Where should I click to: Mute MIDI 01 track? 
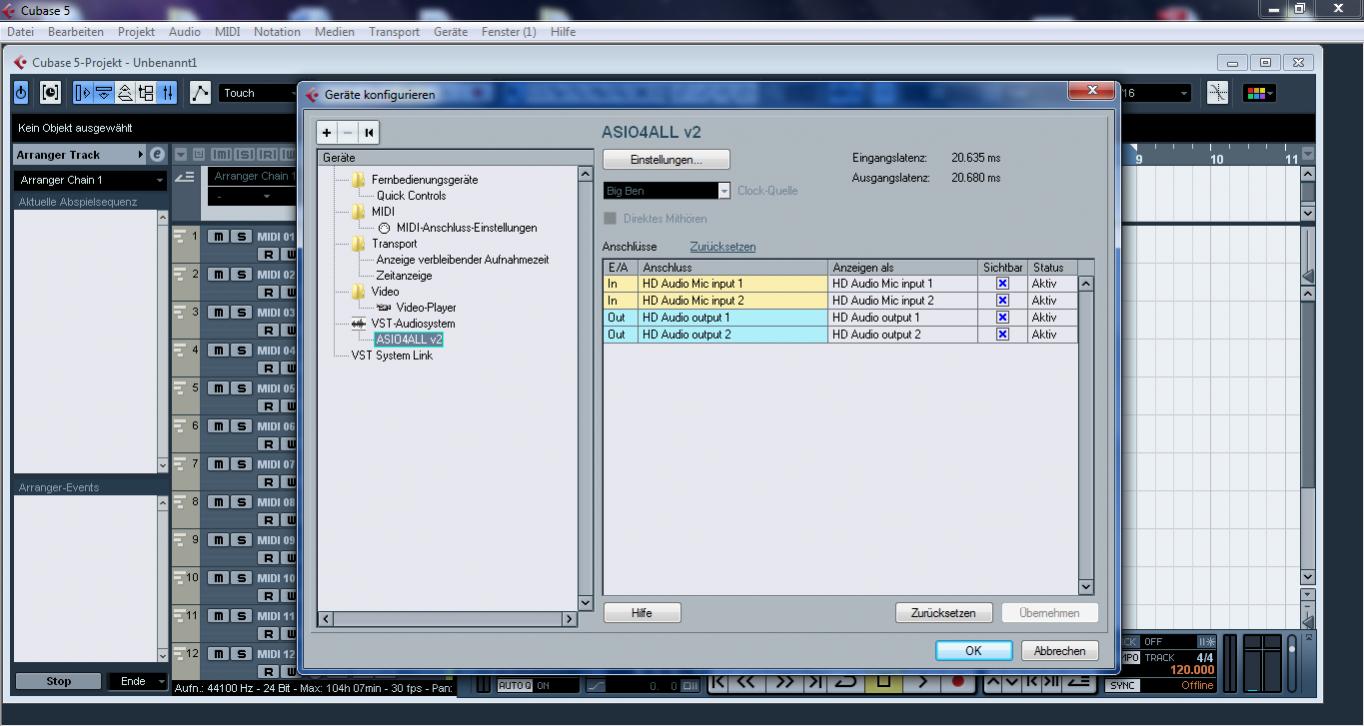tap(218, 236)
